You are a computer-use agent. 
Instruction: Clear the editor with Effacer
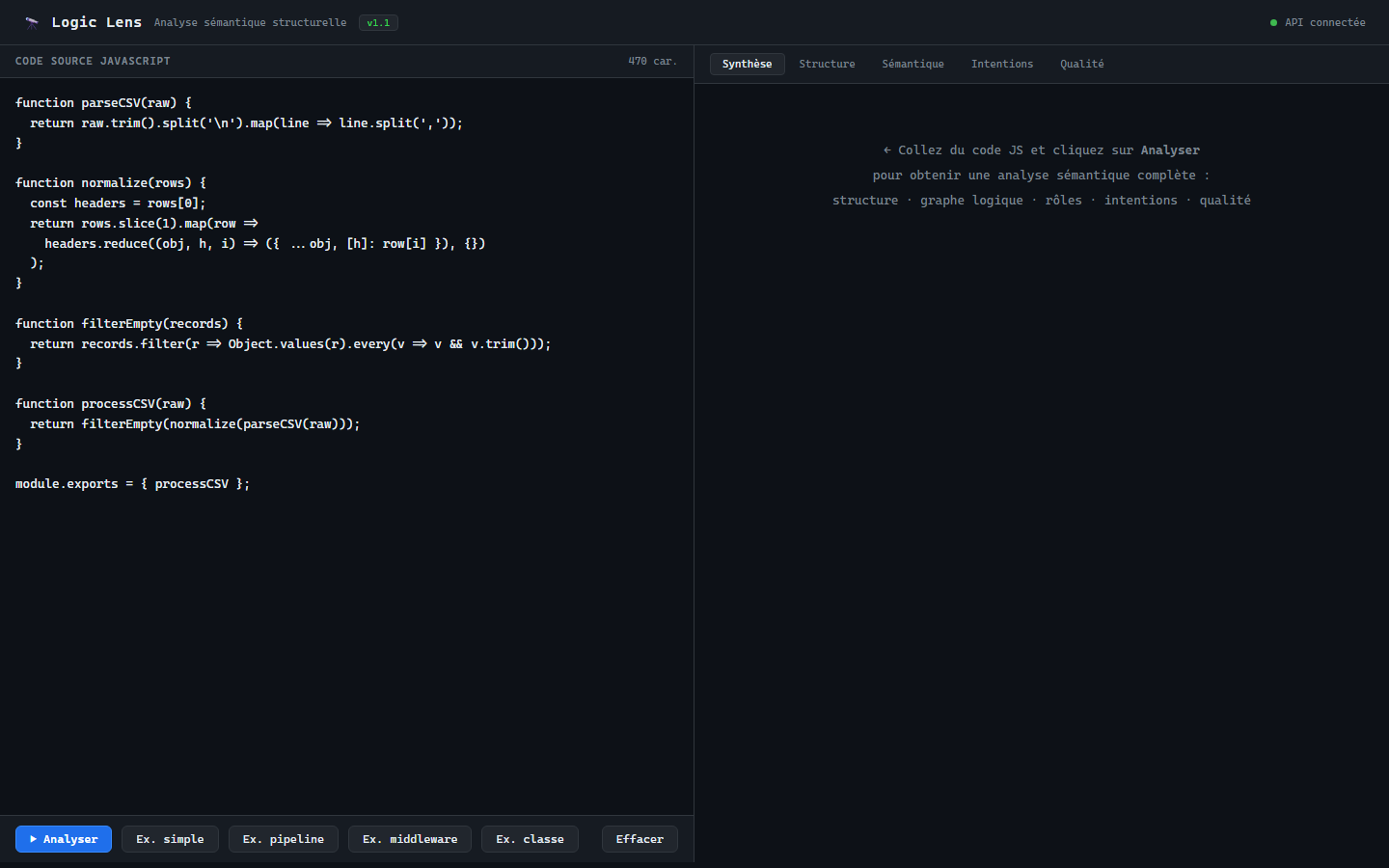(x=640, y=839)
